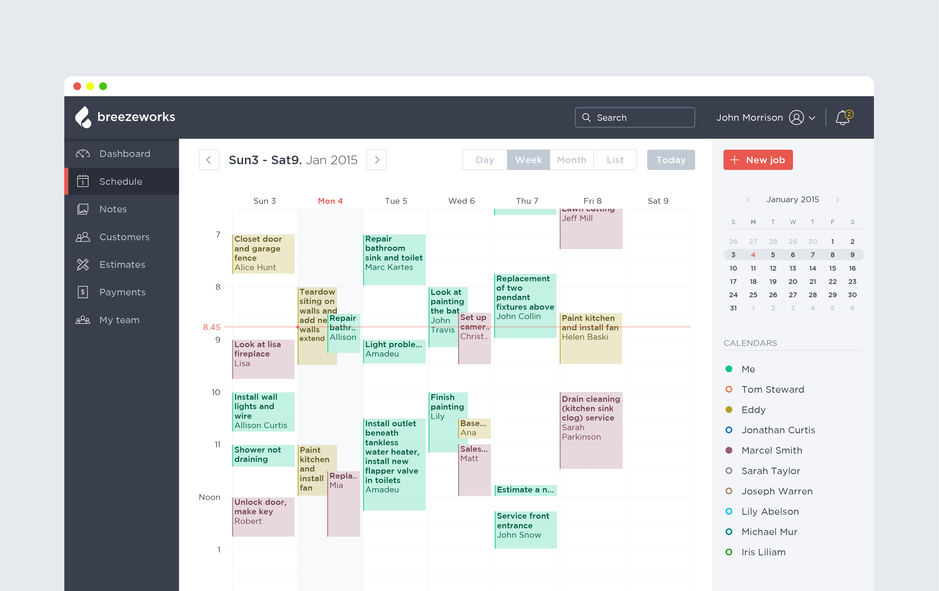Select January 31 in mini calendar

[x=733, y=308]
